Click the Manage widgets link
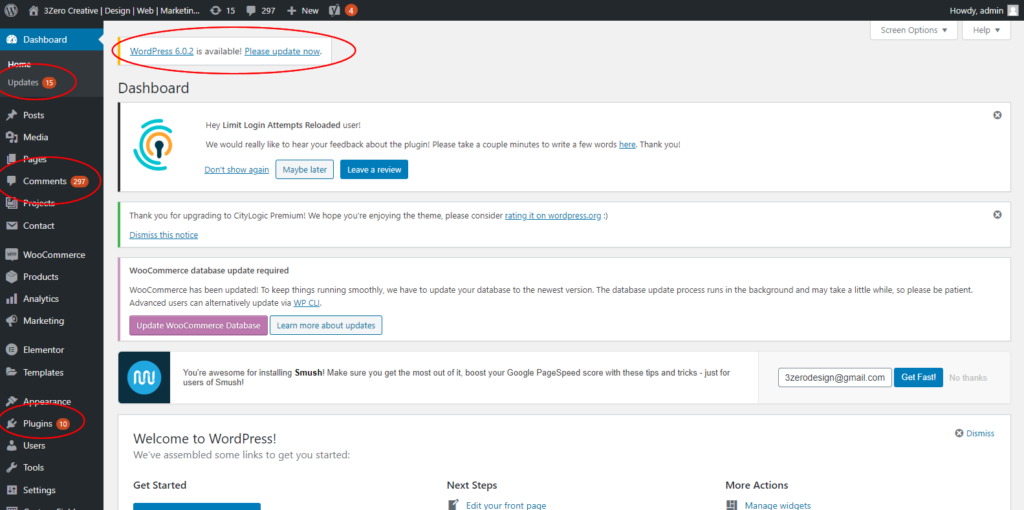1024x510 pixels. (778, 505)
